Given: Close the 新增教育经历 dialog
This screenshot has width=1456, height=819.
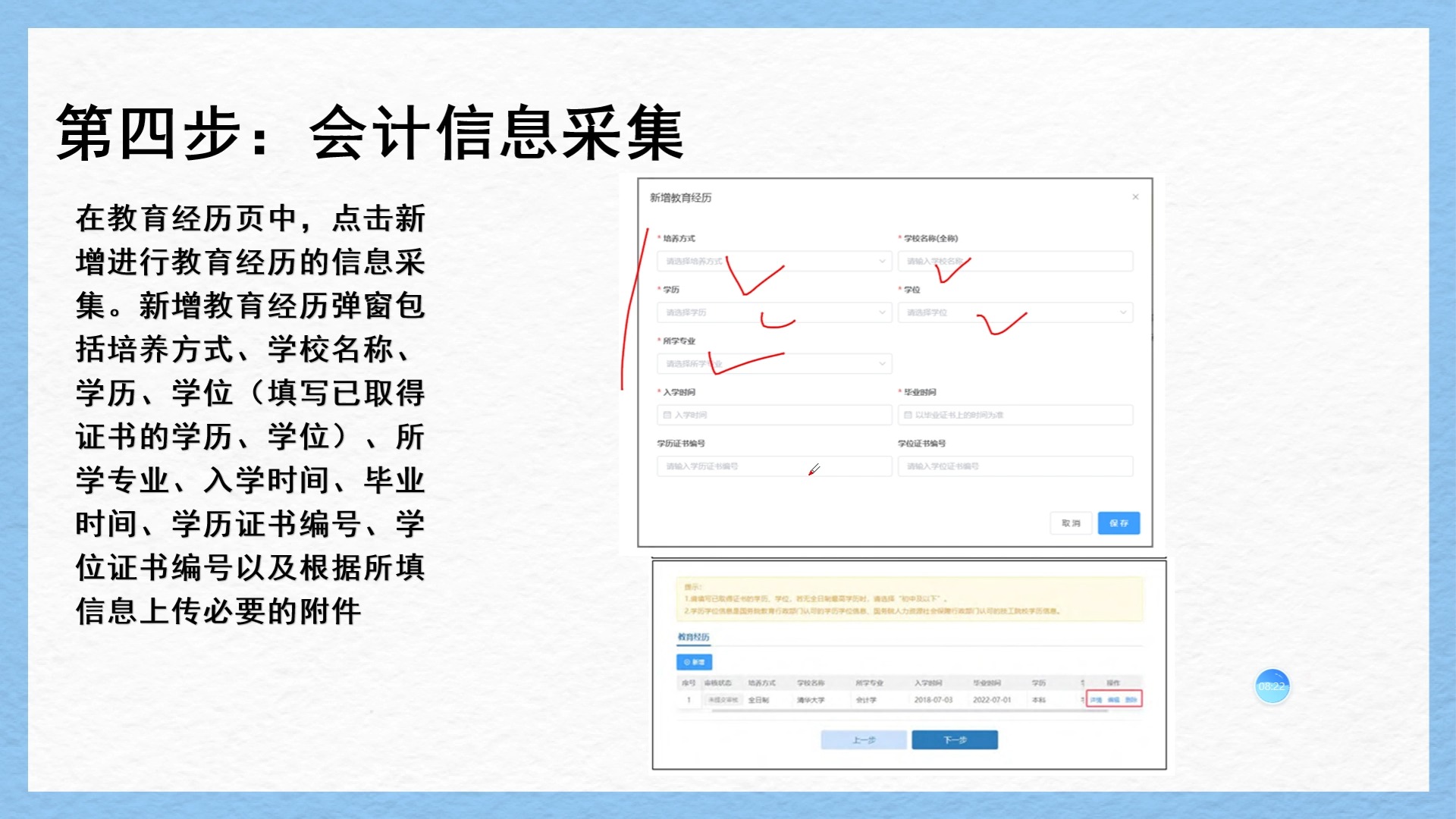Looking at the screenshot, I should (1135, 197).
